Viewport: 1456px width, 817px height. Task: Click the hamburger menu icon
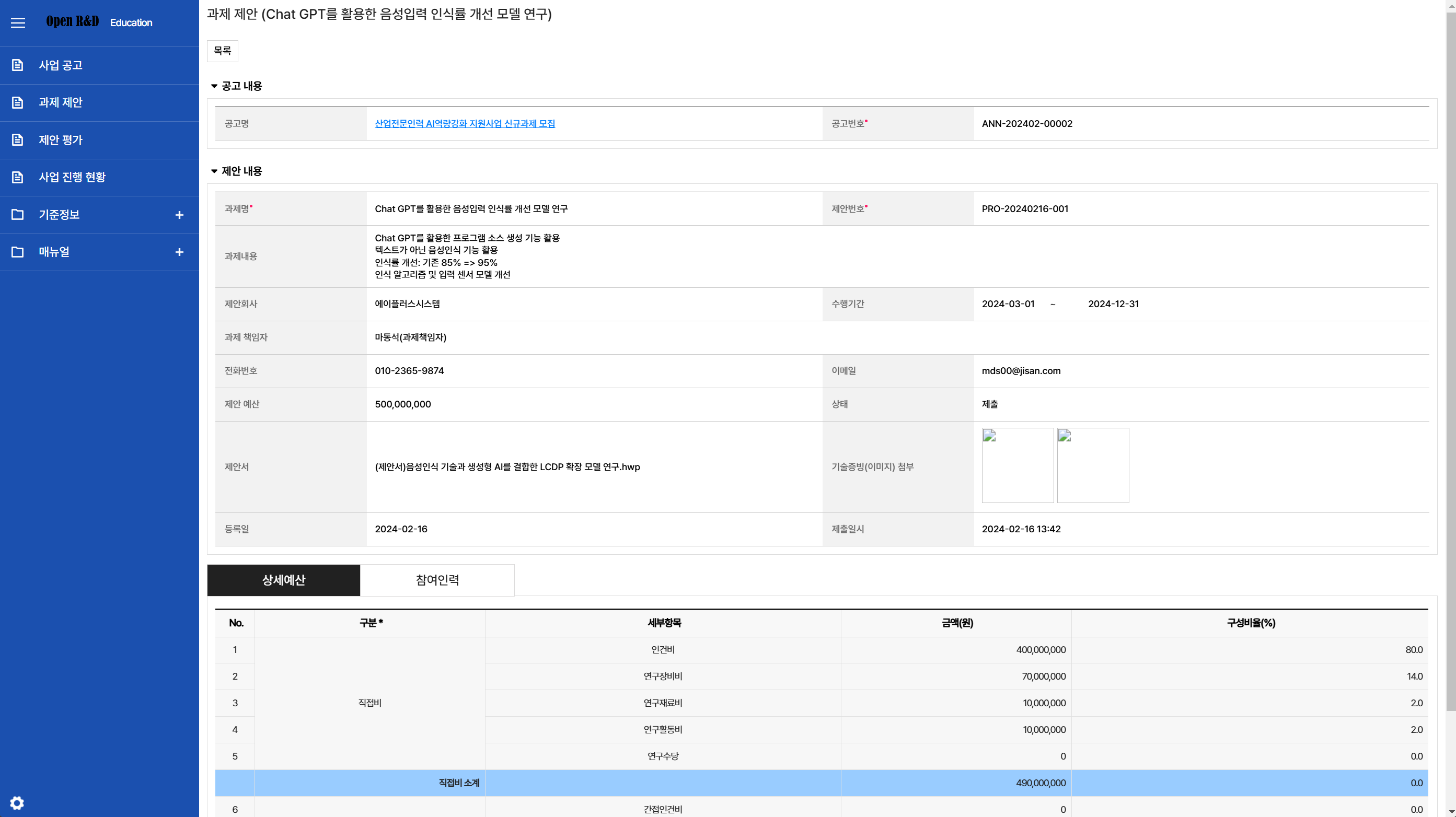click(x=18, y=22)
